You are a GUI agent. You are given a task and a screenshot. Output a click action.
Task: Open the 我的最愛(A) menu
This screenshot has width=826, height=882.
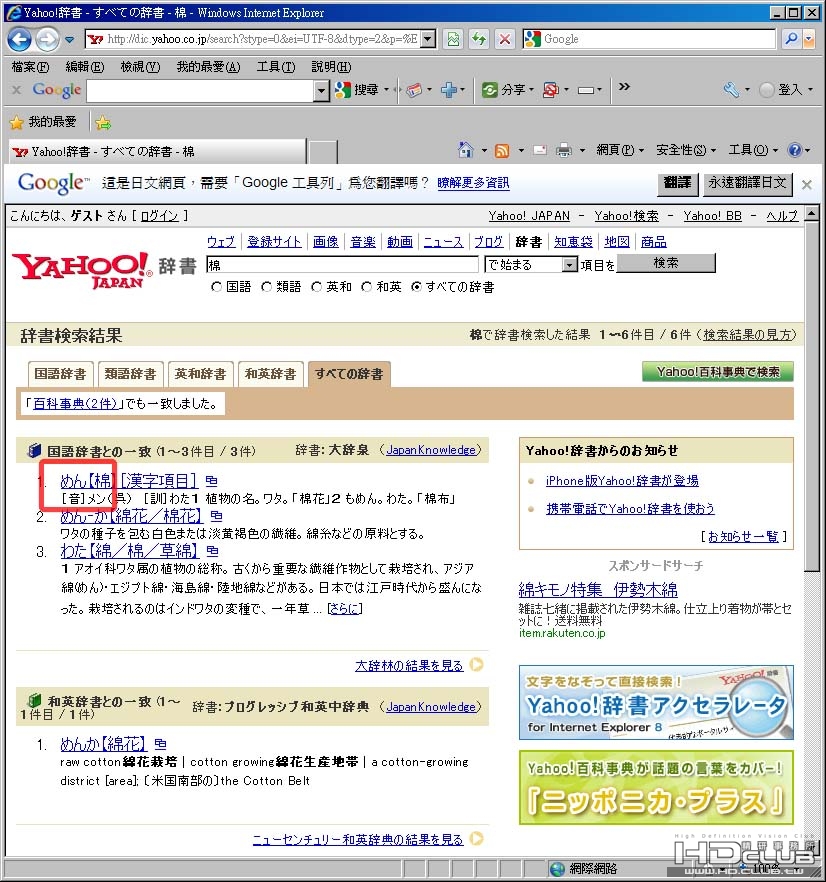(209, 67)
